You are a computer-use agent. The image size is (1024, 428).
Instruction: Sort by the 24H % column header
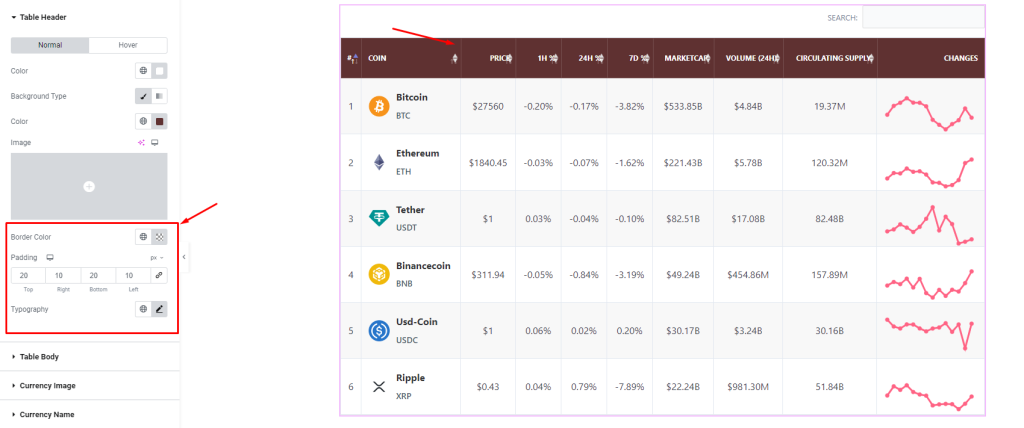(x=584, y=58)
